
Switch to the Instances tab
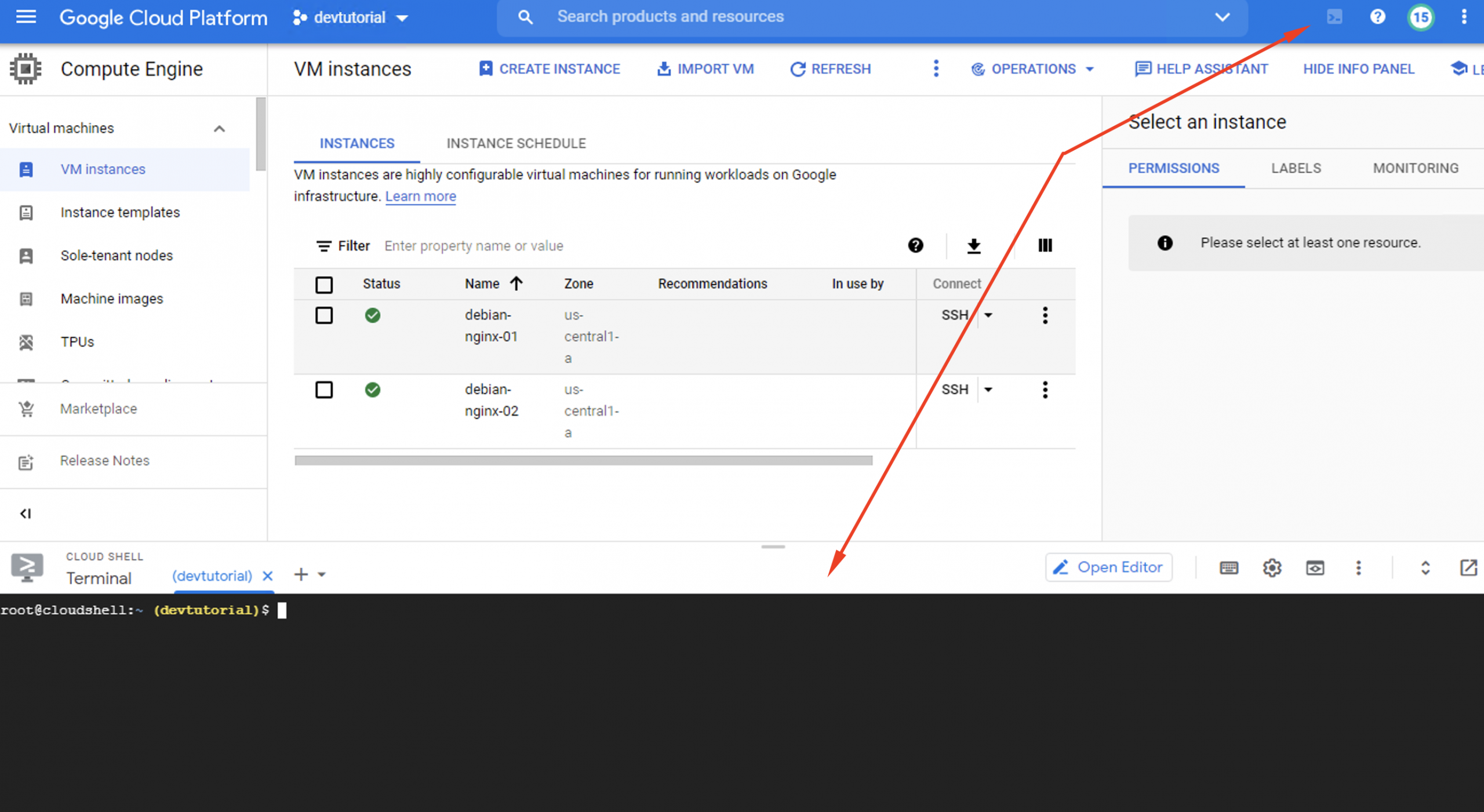click(x=357, y=143)
